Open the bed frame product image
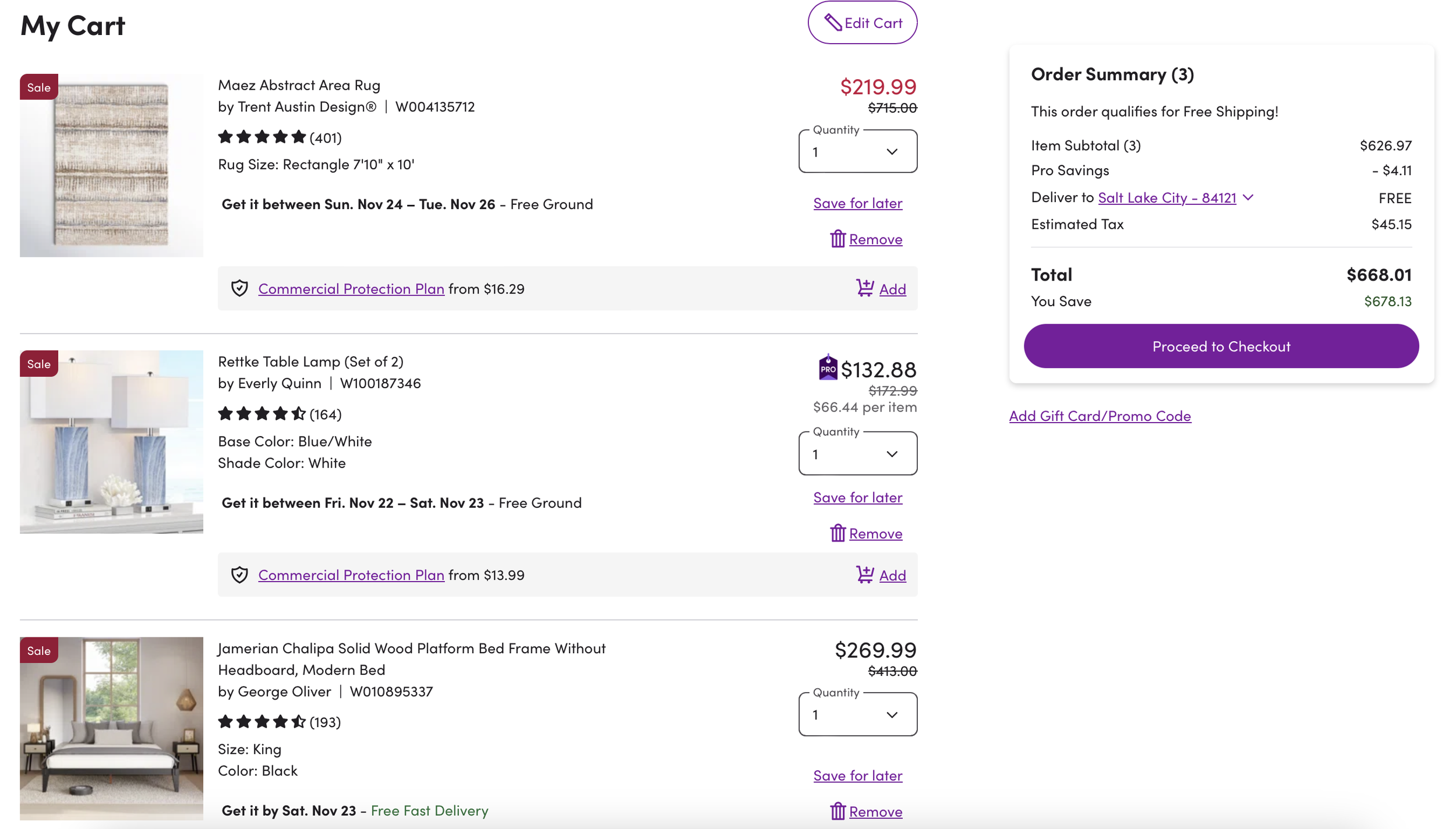The image size is (1456, 829). tap(111, 728)
